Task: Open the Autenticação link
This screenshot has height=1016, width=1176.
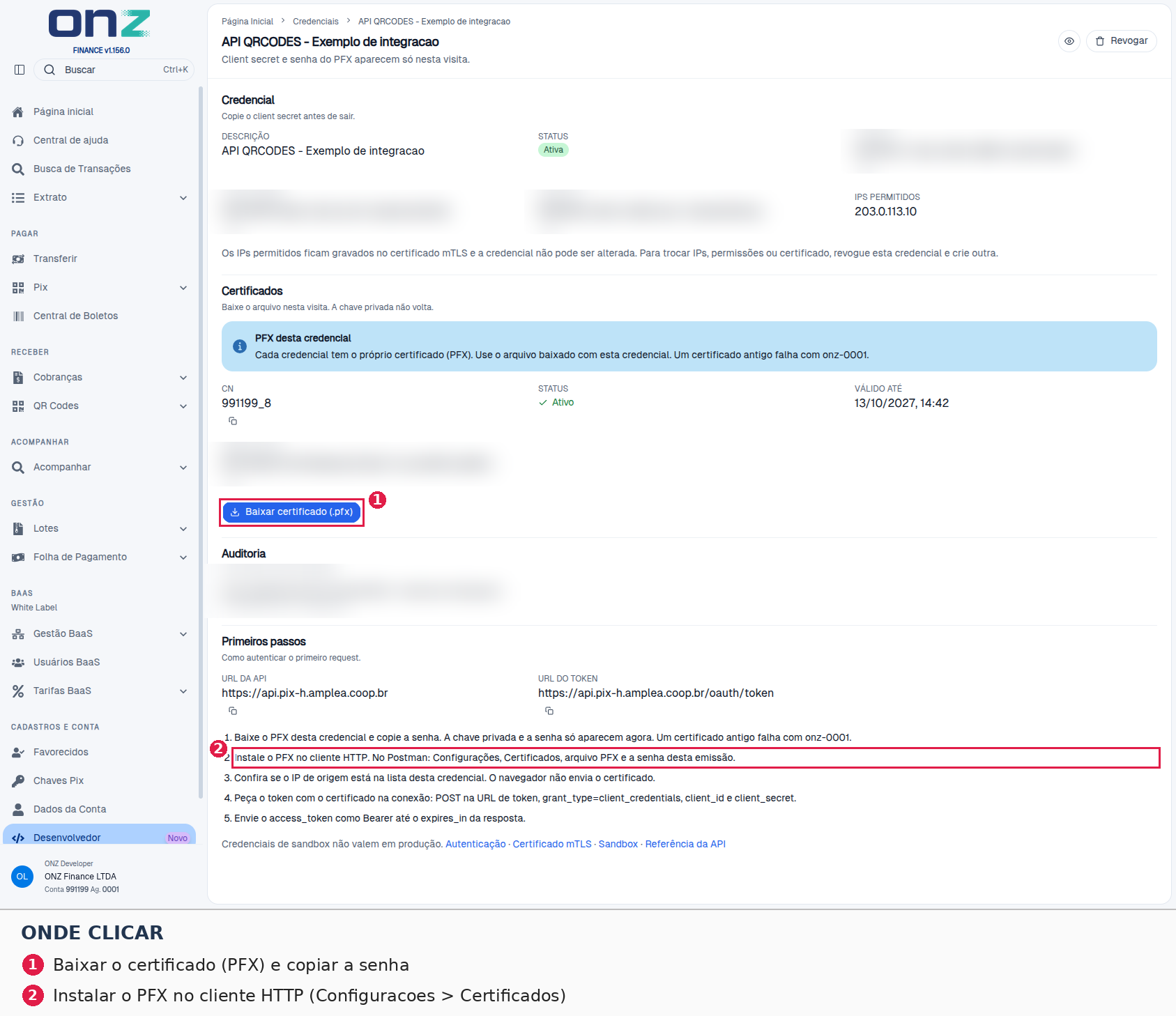Action: pyautogui.click(x=475, y=845)
